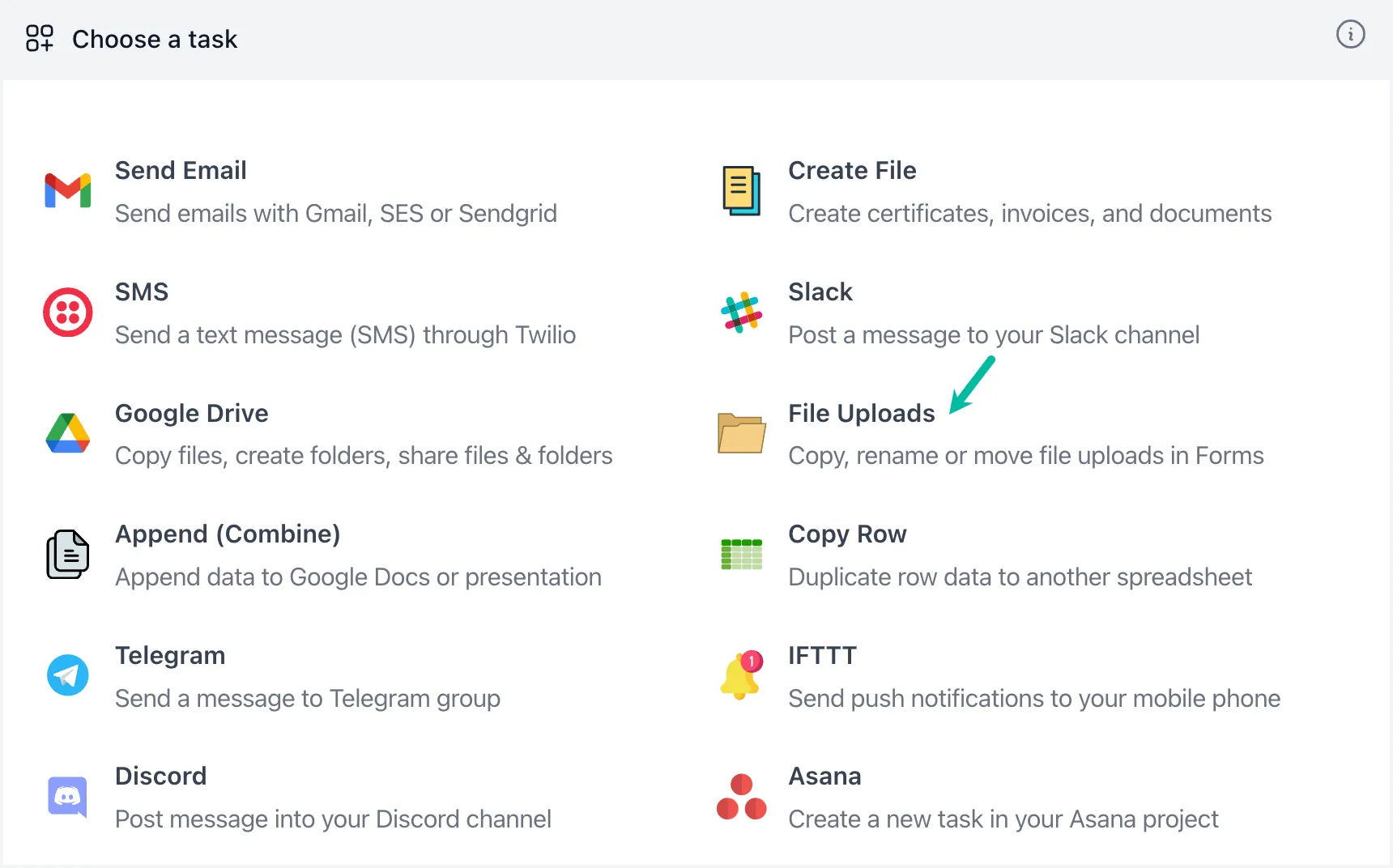Select the Gmail icon for Send Email
Image resolution: width=1393 pixels, height=868 pixels.
coord(67,191)
